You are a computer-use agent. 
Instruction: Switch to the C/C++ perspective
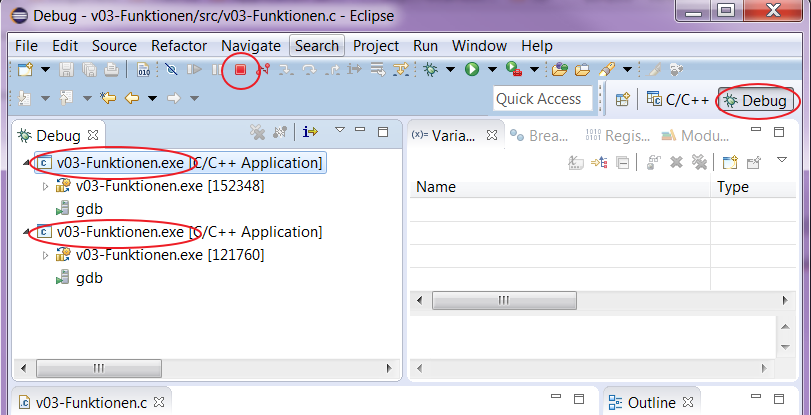[678, 99]
